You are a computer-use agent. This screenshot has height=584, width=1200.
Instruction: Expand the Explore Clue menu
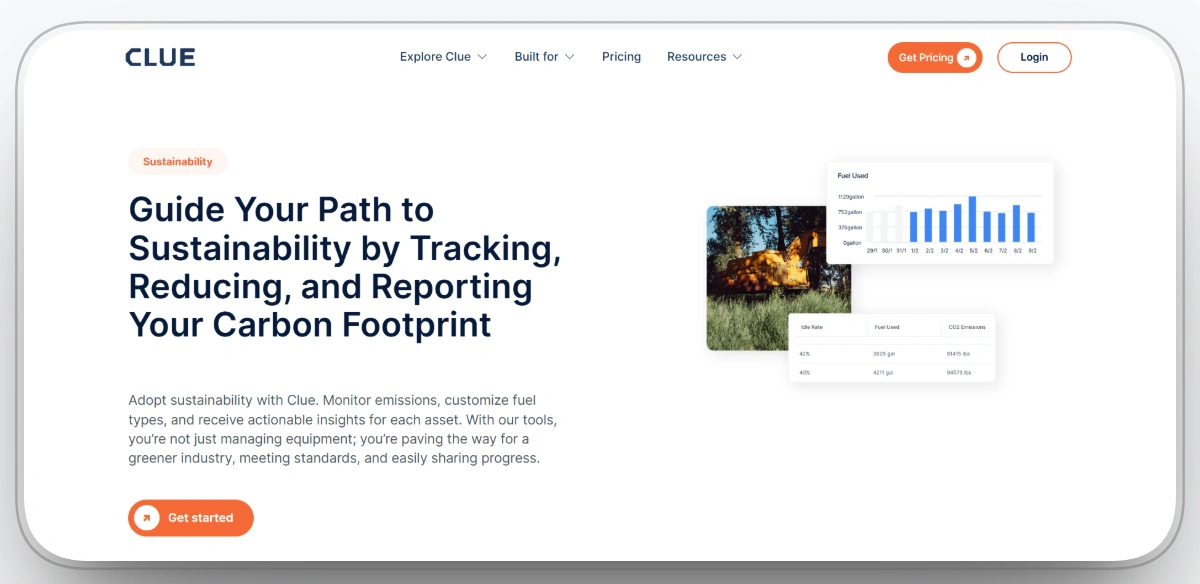coord(443,57)
